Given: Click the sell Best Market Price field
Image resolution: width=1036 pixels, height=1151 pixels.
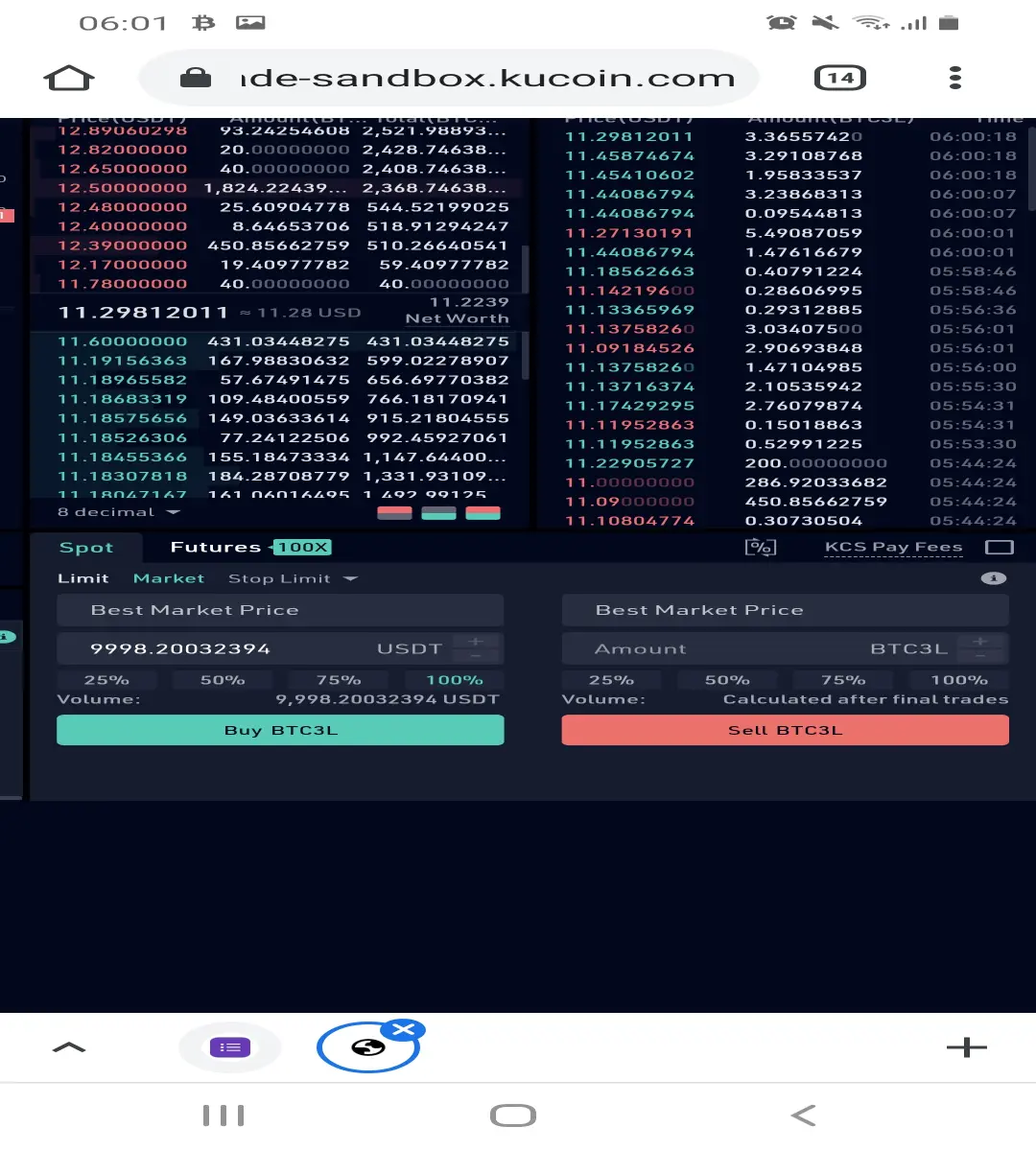Looking at the screenshot, I should click(785, 610).
